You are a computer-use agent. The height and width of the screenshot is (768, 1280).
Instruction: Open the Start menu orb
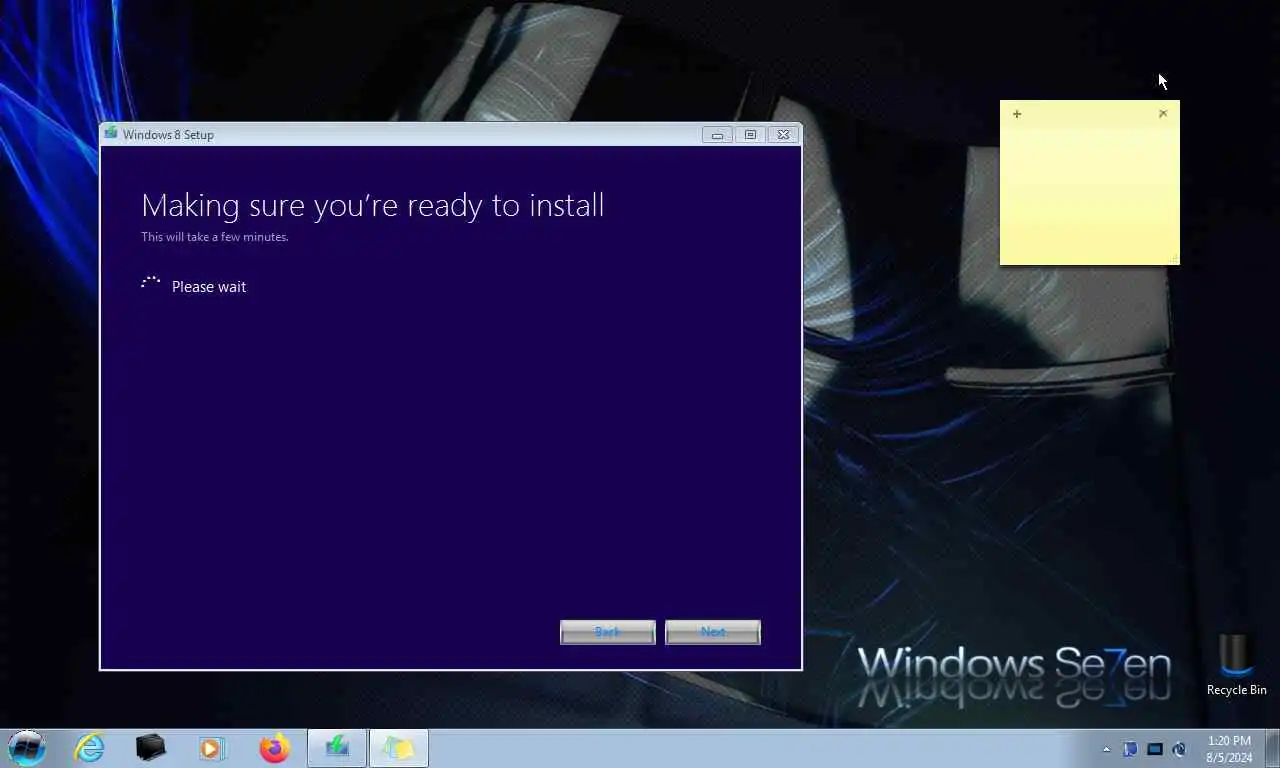point(27,748)
